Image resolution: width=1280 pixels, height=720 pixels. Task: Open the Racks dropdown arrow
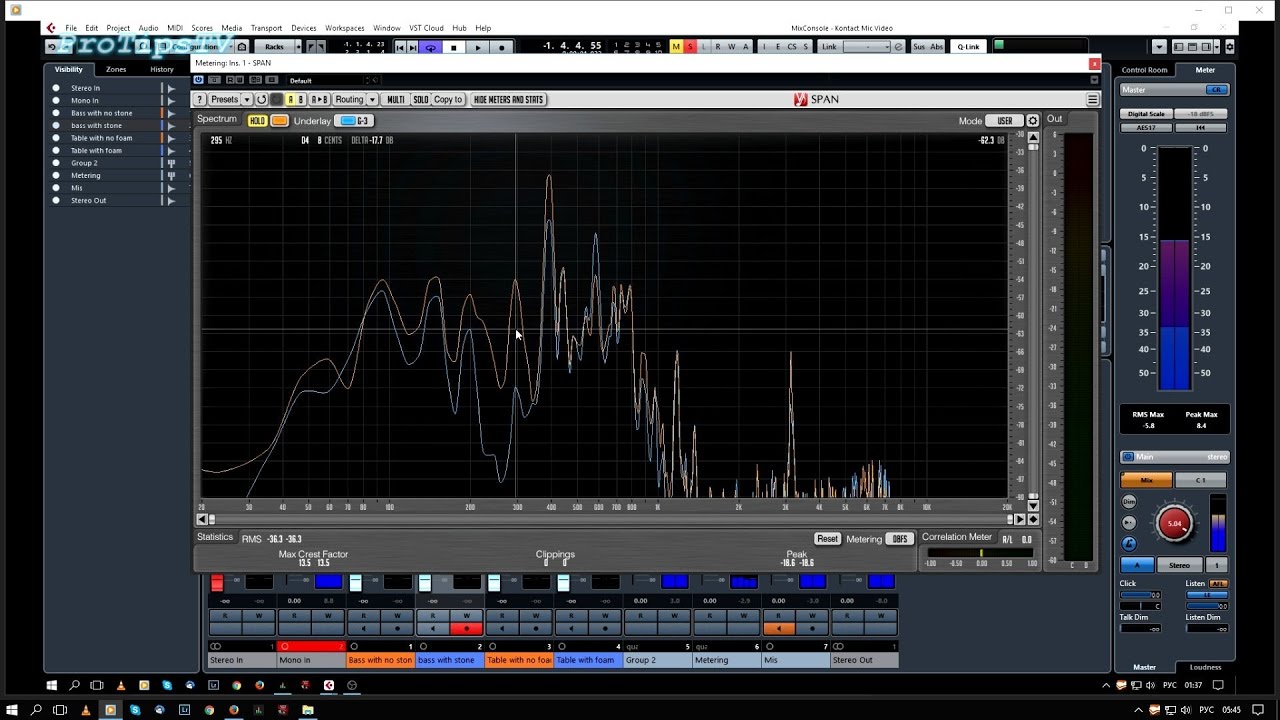[x=299, y=47]
